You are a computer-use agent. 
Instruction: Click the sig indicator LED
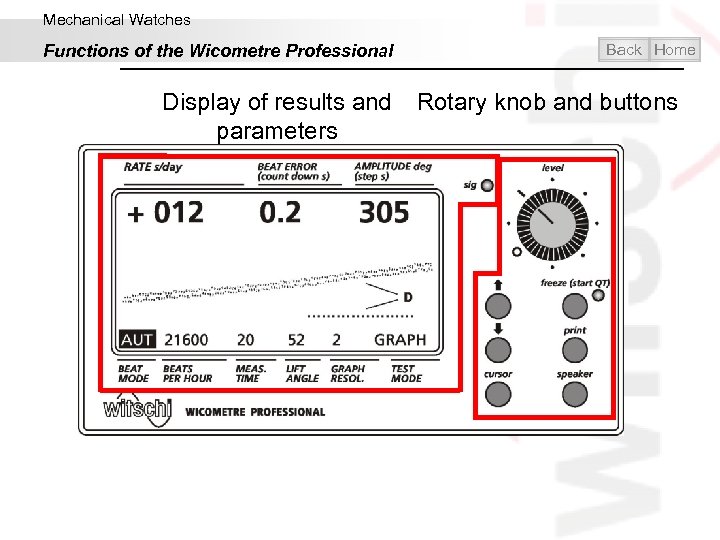tap(487, 185)
